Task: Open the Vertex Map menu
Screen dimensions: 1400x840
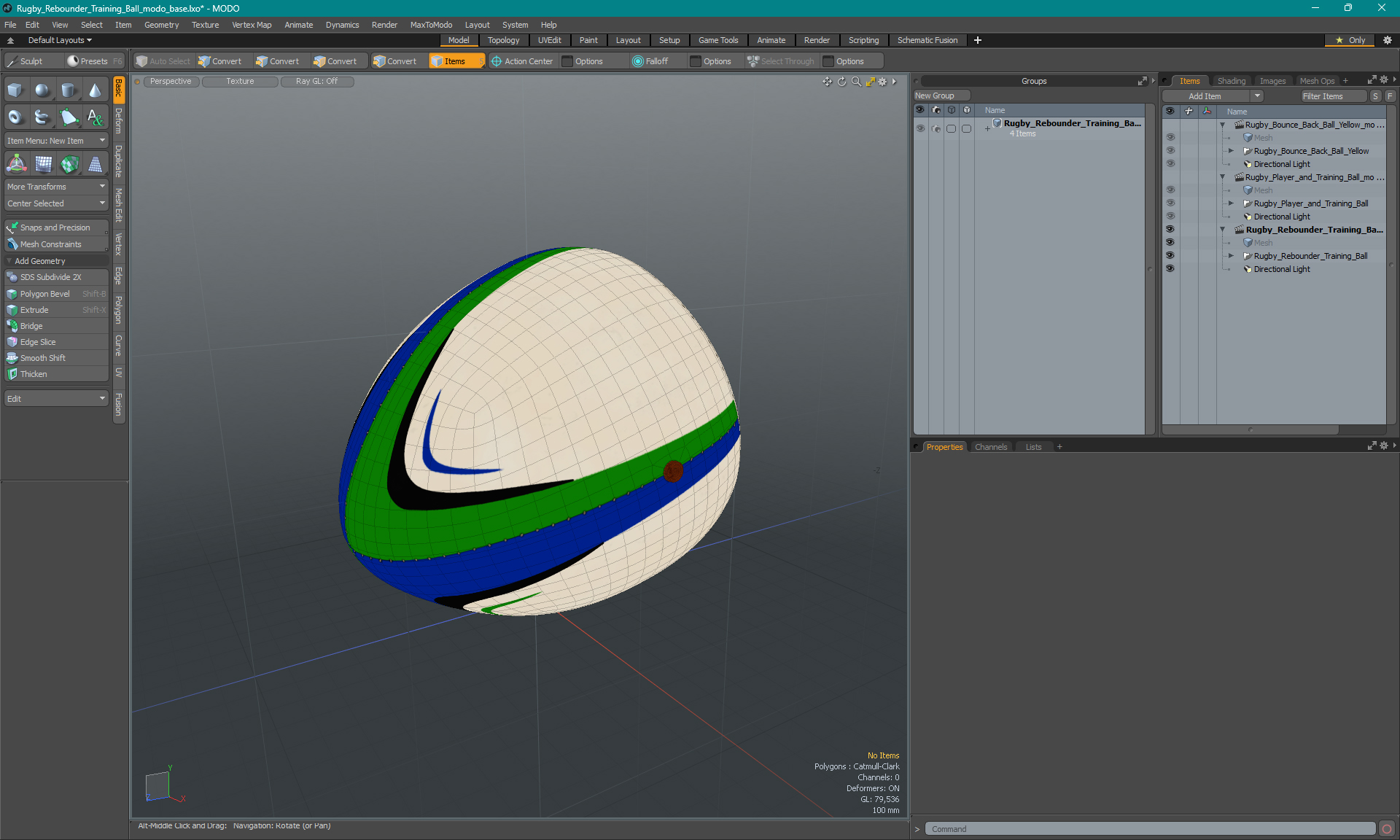Action: (252, 25)
